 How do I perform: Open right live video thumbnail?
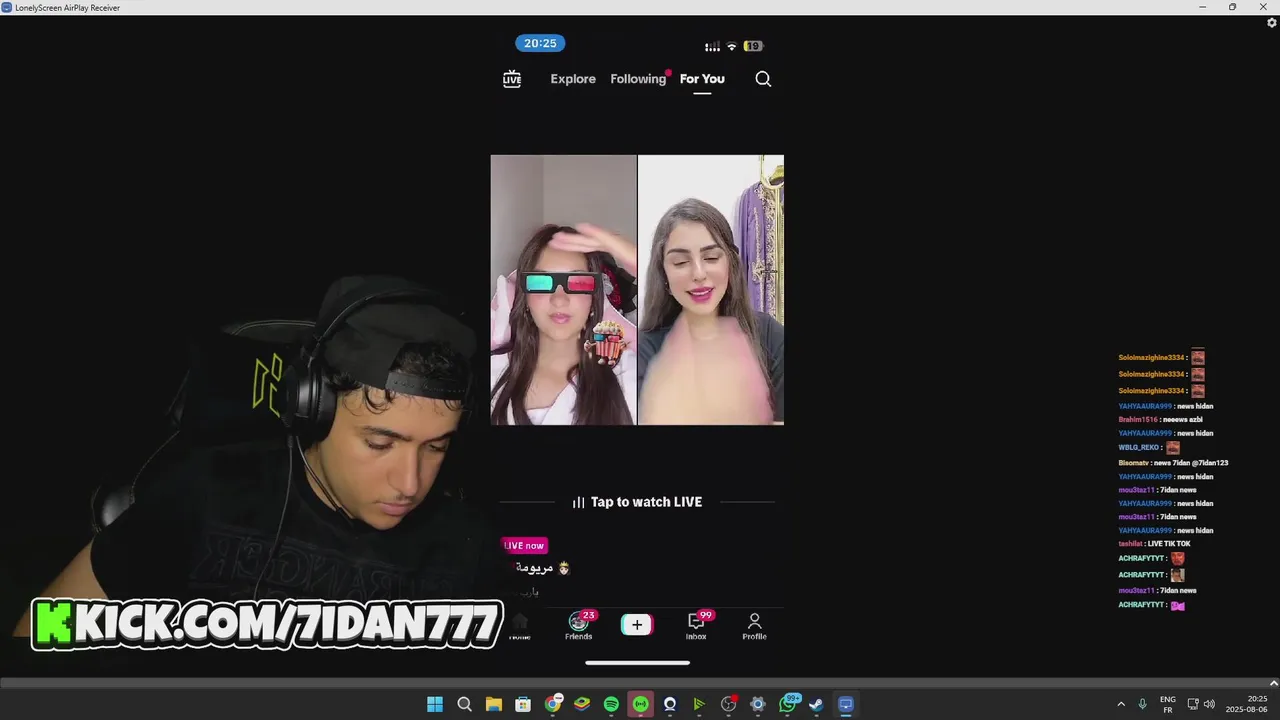click(x=711, y=290)
